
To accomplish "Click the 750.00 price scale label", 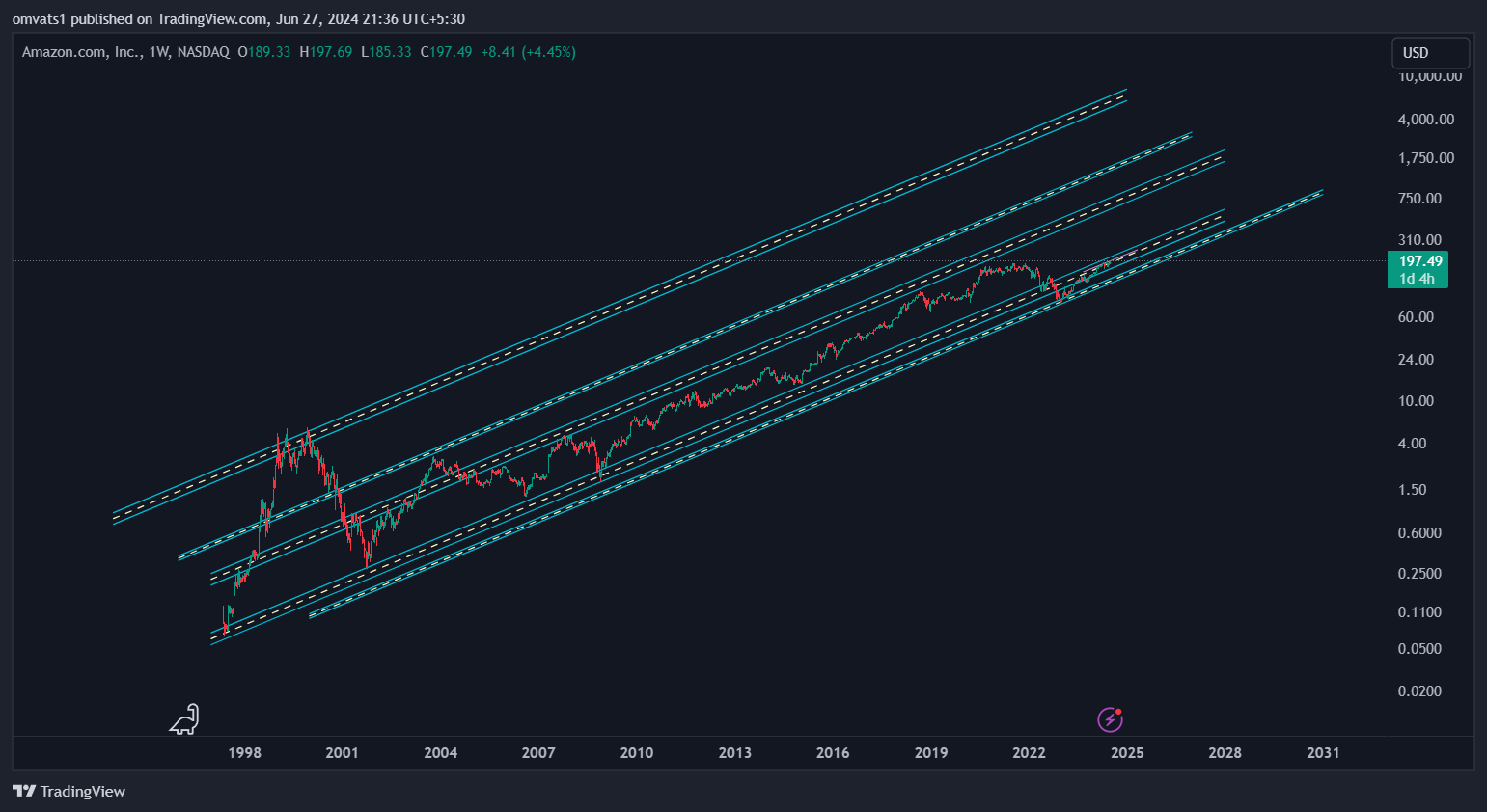I will 1419,199.
